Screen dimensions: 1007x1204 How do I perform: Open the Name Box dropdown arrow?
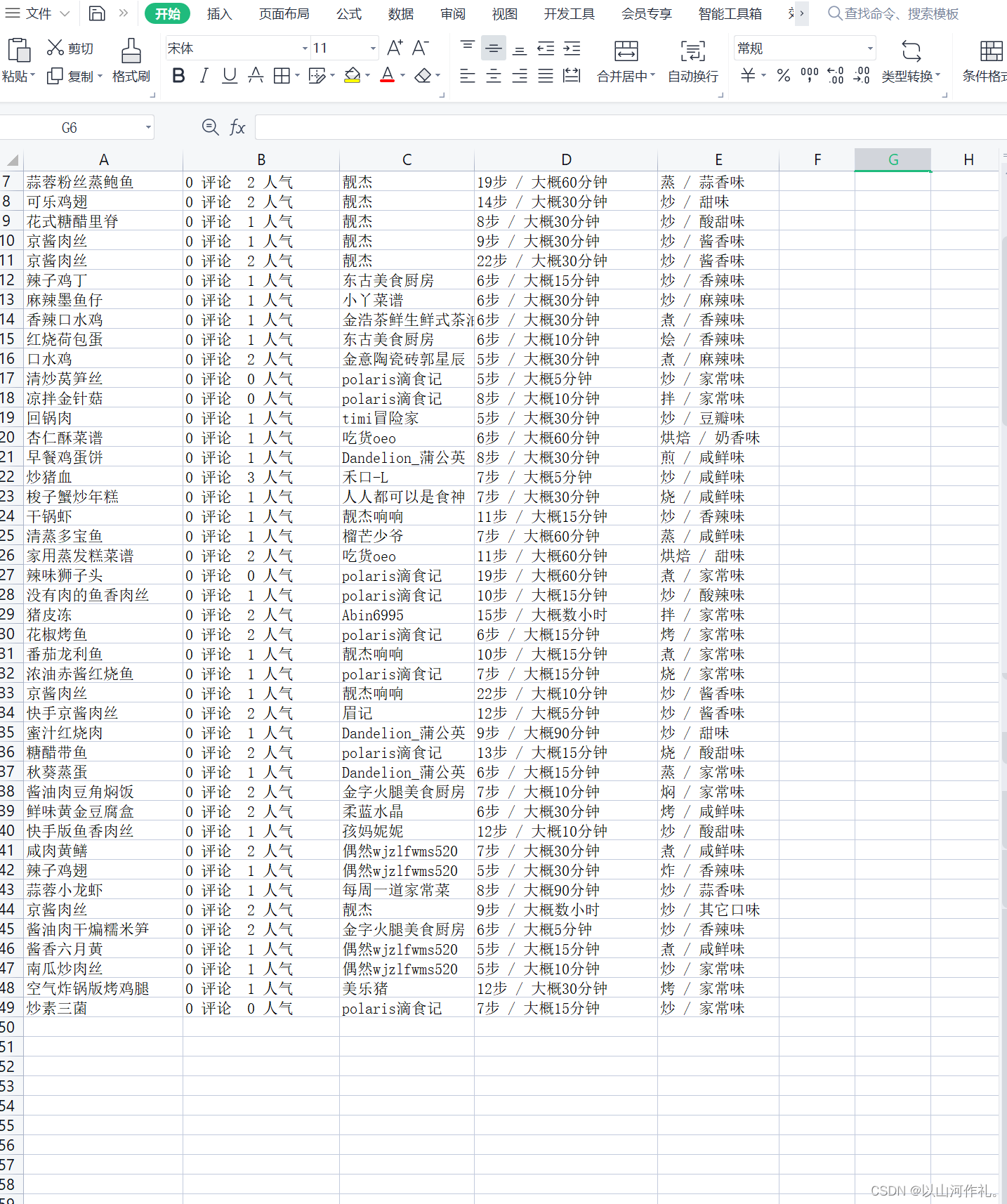tap(148, 127)
